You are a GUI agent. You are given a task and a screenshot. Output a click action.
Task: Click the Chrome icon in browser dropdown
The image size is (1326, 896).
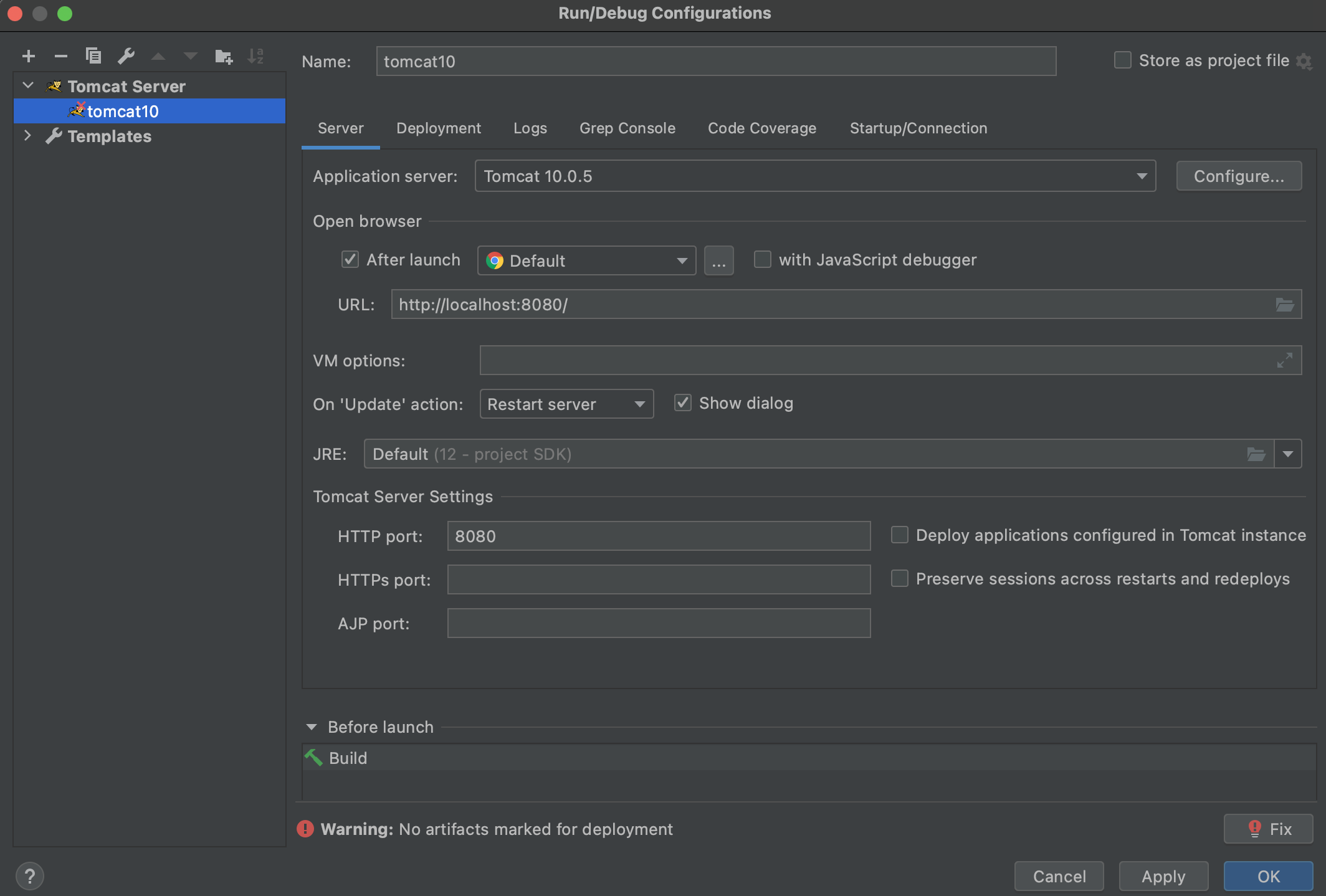495,260
